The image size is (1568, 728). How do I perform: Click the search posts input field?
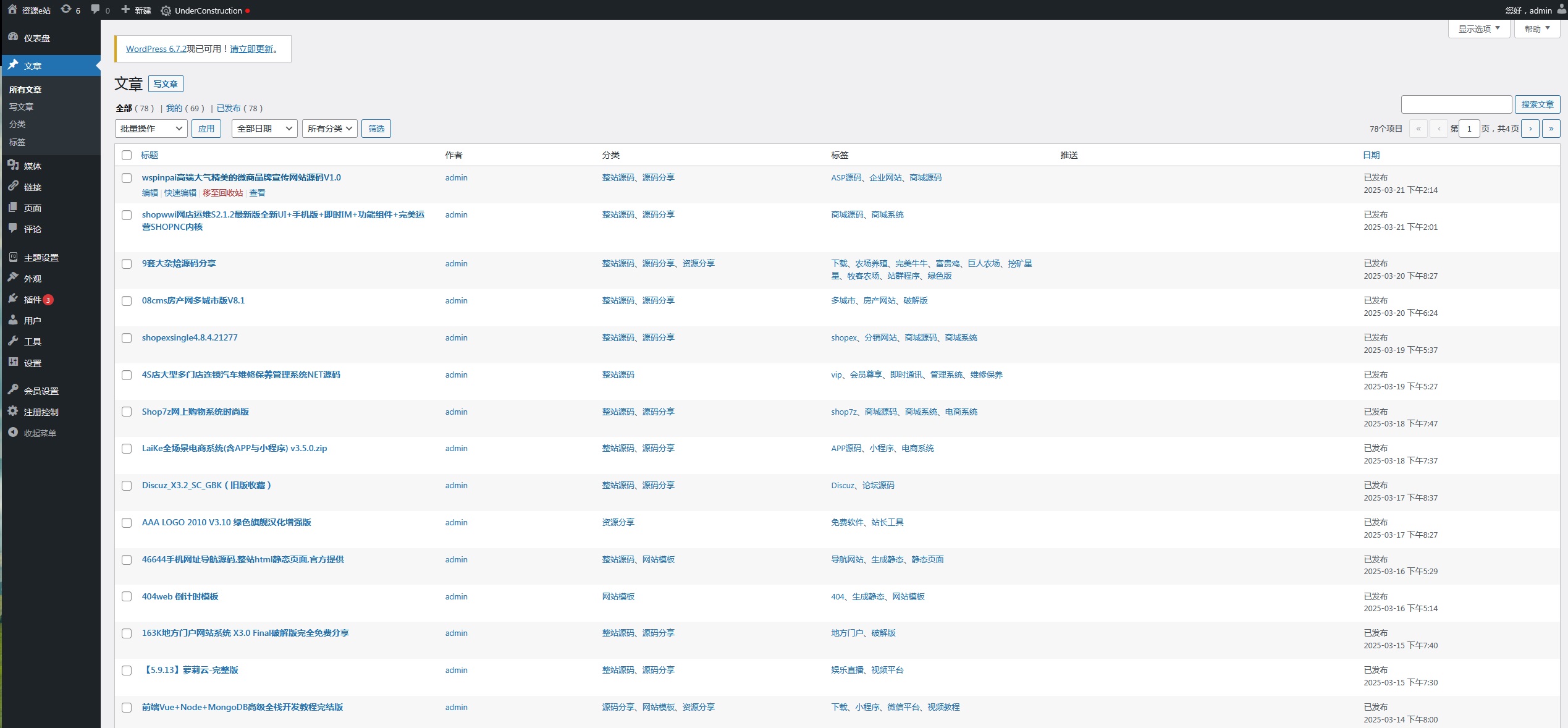1456,104
